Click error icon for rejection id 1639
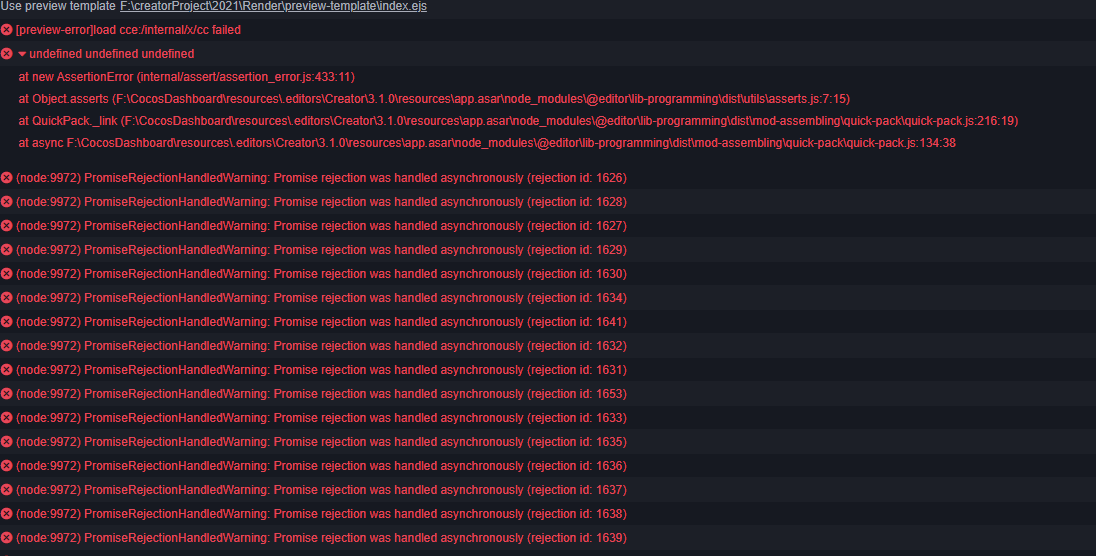 click(7, 538)
